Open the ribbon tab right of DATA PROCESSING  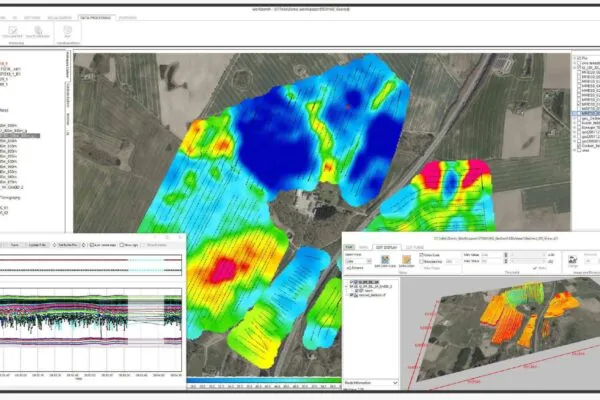[127, 18]
